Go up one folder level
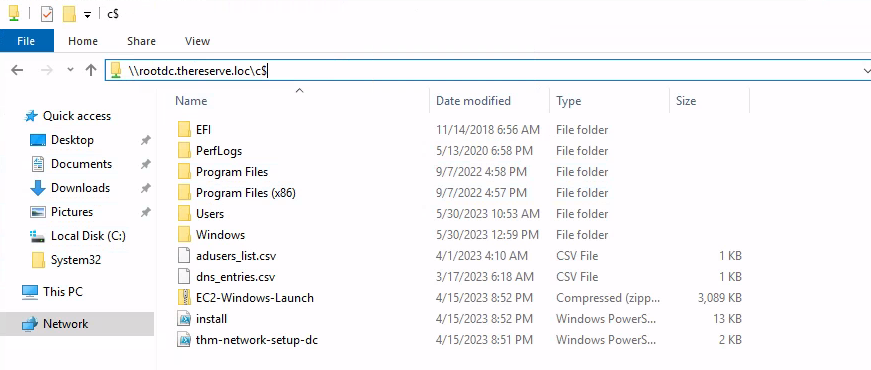This screenshot has height=370, width=871. point(91,70)
